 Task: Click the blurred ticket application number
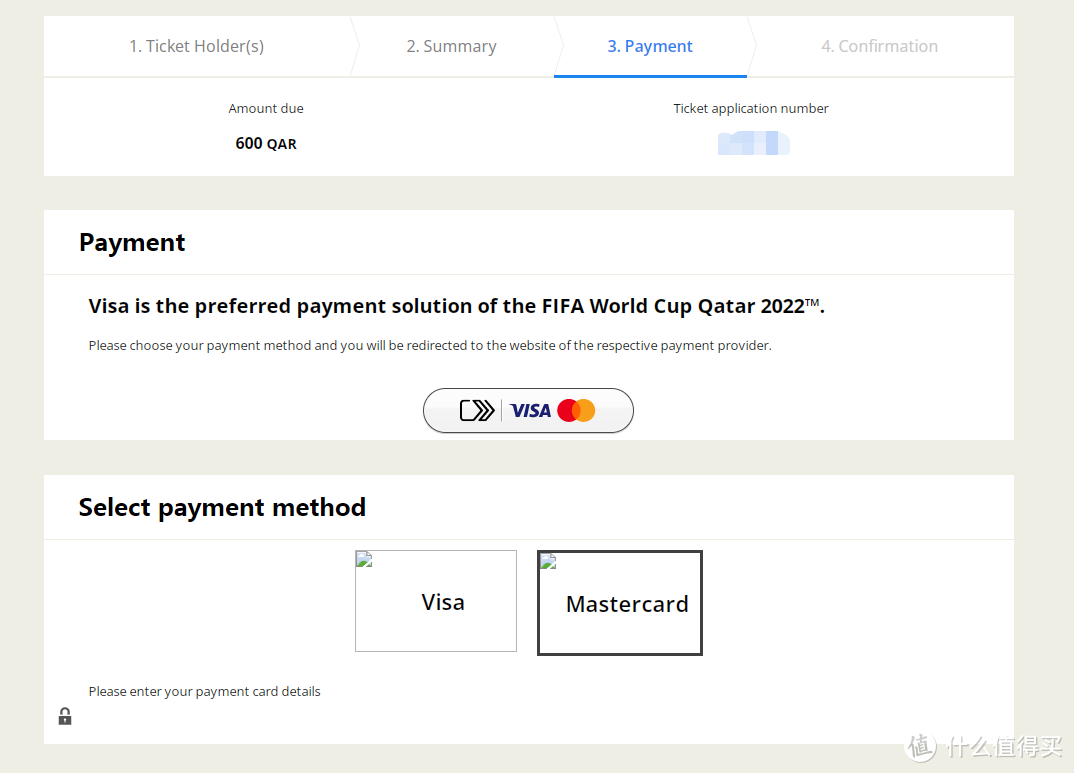(x=753, y=143)
